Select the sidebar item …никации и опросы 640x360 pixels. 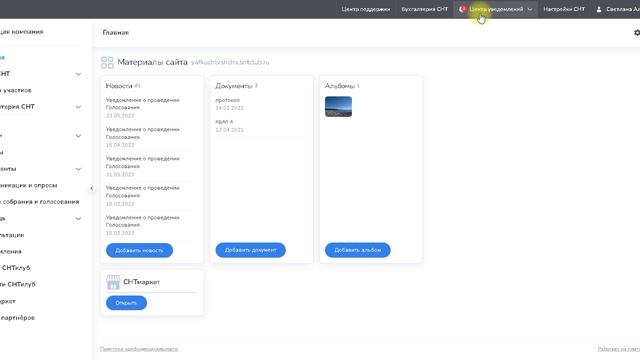29,185
